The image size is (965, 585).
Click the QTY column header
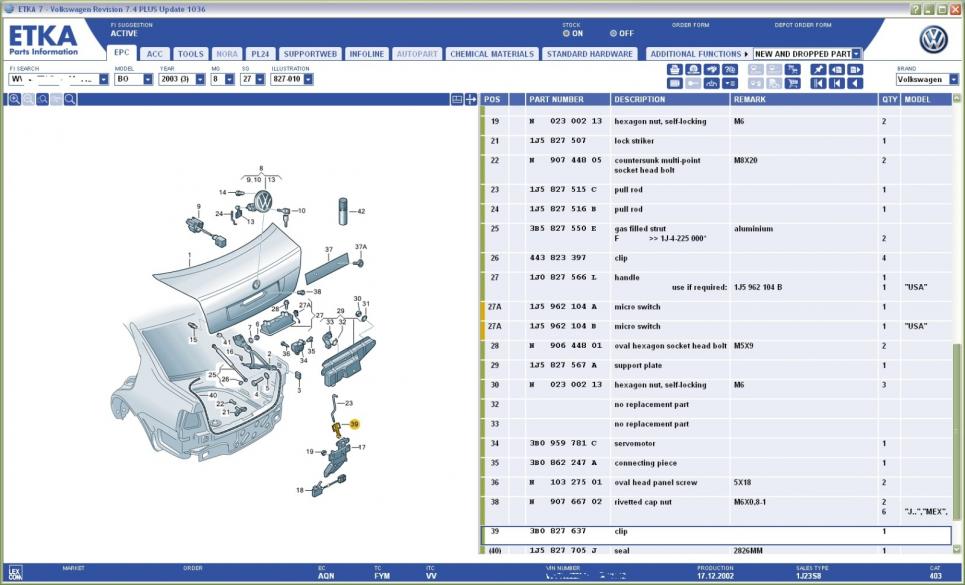(x=889, y=99)
